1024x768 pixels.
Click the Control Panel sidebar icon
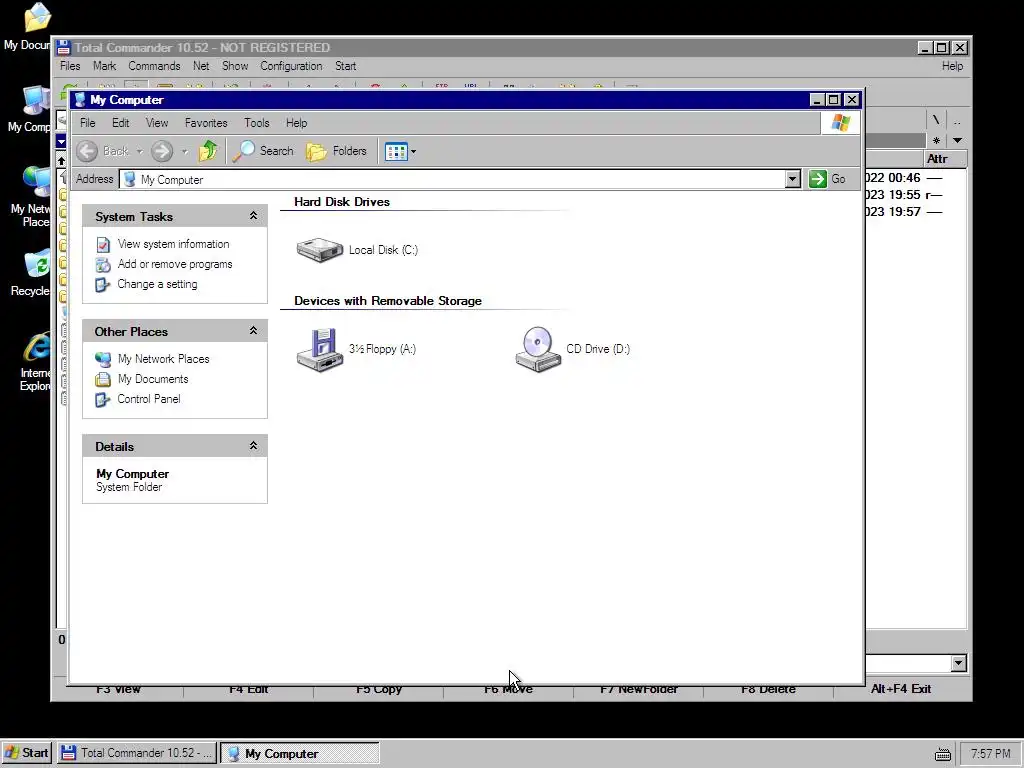pyautogui.click(x=103, y=400)
